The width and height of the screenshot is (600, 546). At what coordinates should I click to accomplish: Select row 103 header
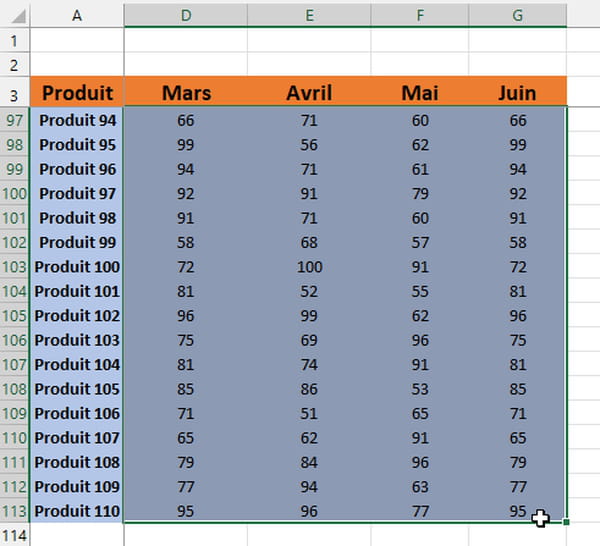[x=15, y=267]
